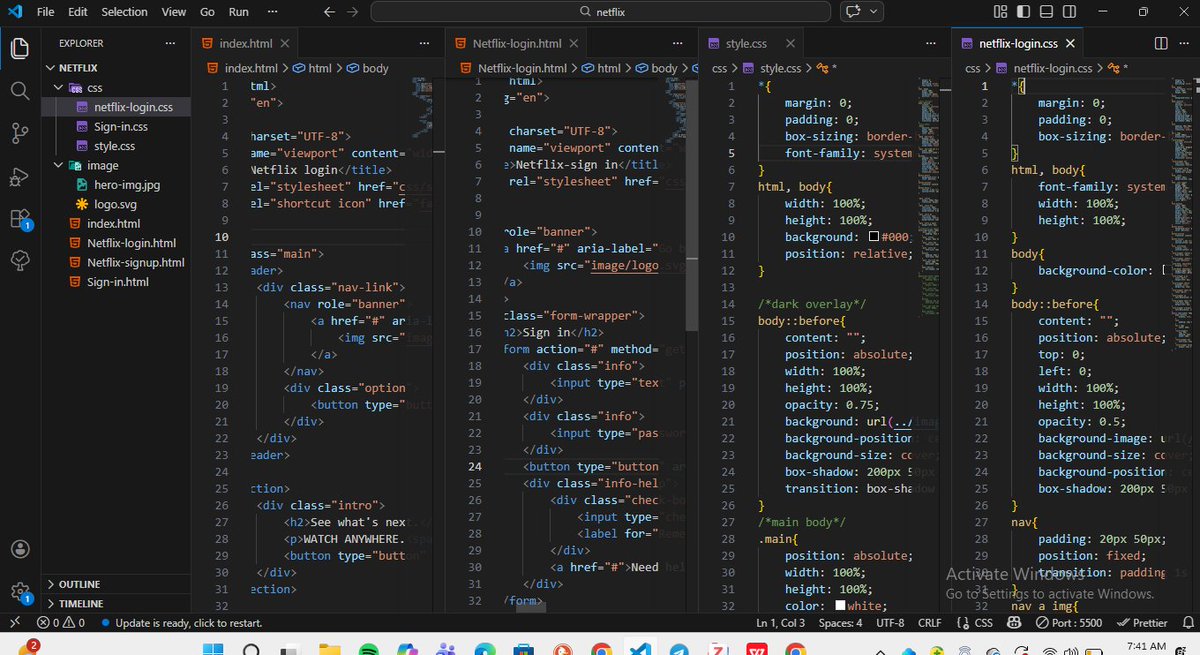Go back using the navigation arrow

pos(329,12)
